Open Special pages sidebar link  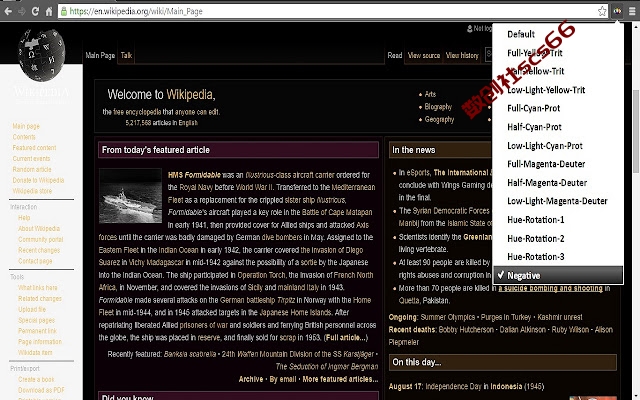click(36, 320)
